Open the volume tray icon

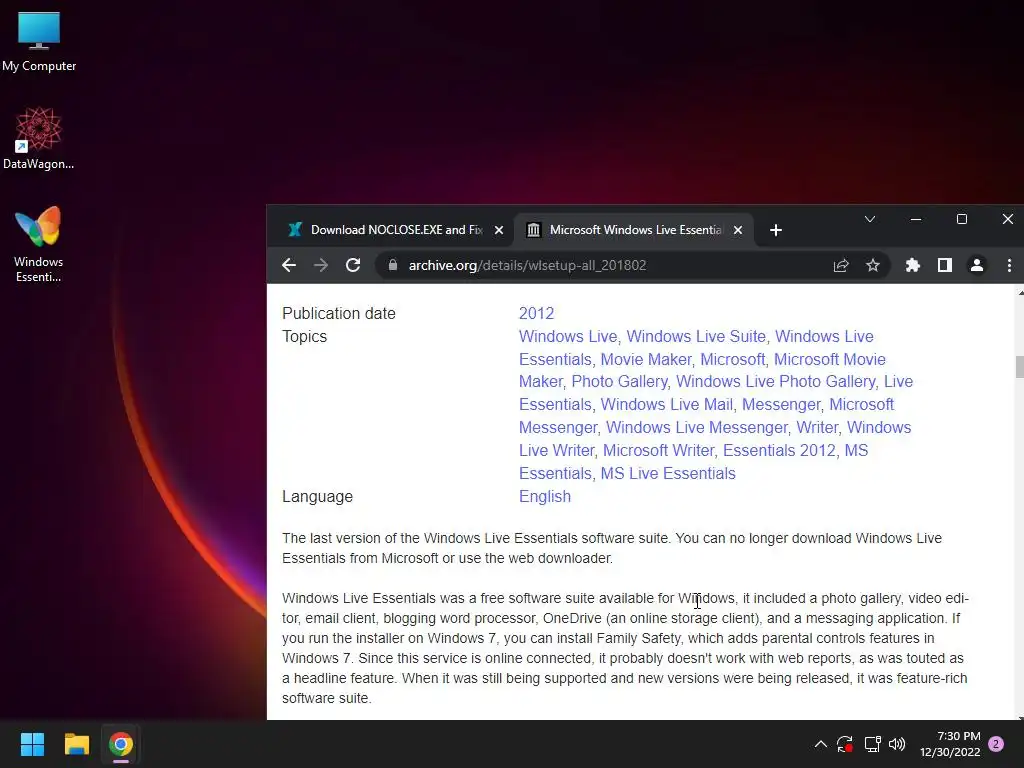(x=897, y=744)
